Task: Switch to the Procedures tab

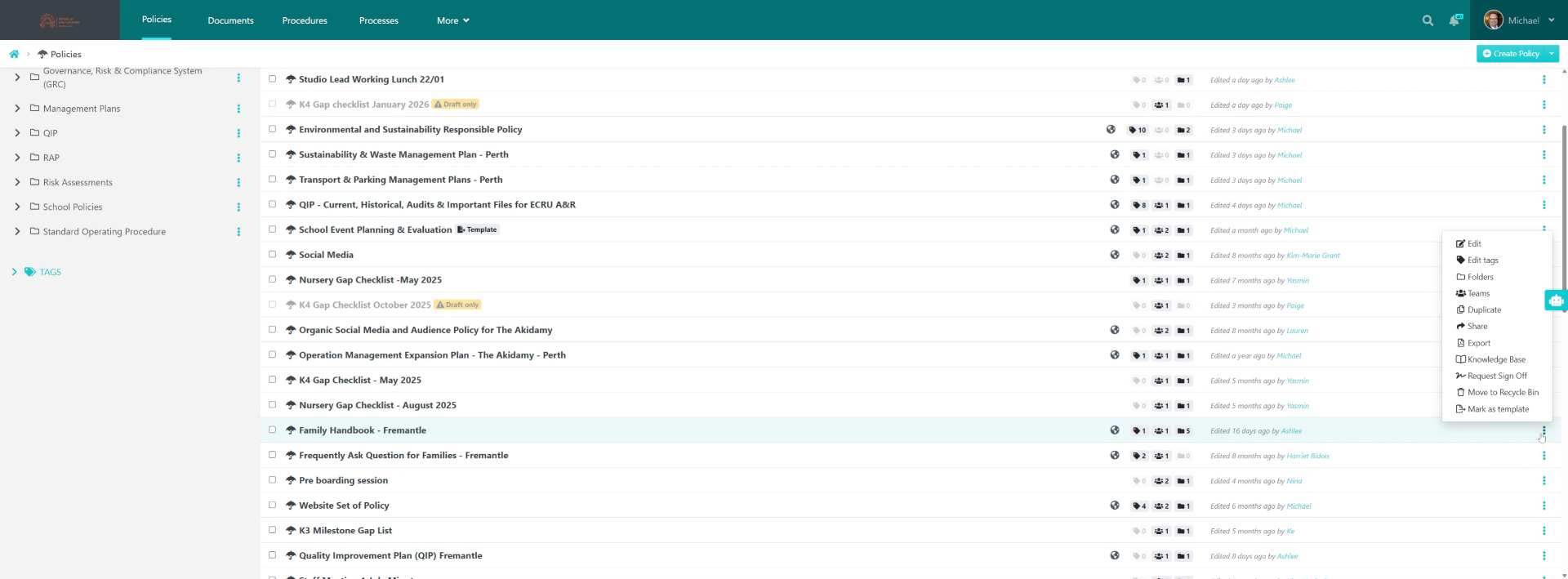Action: [305, 20]
